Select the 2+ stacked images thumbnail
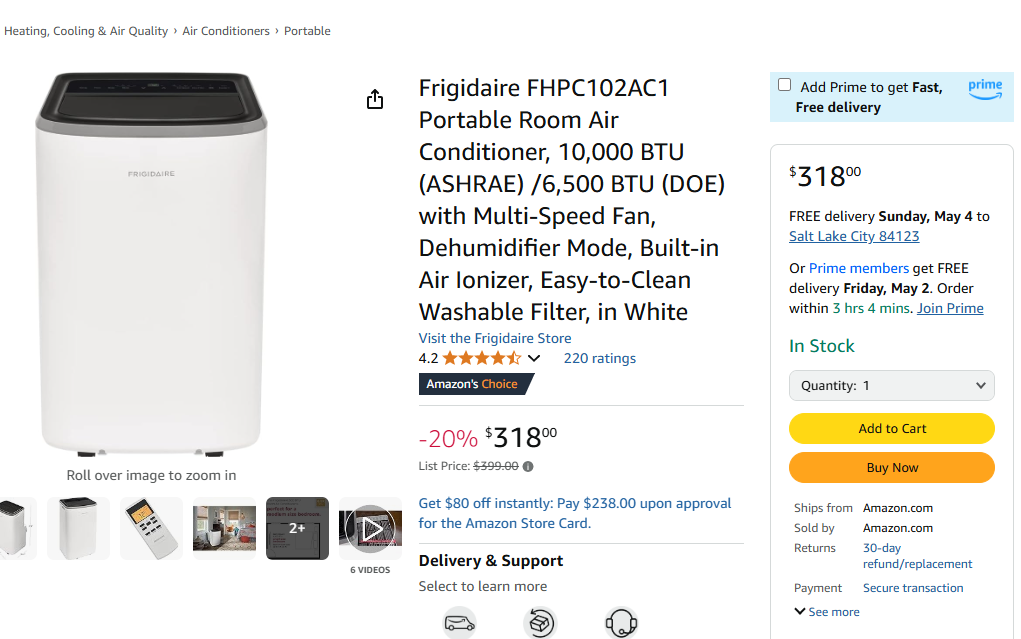The height and width of the screenshot is (639, 1021). pos(297,527)
